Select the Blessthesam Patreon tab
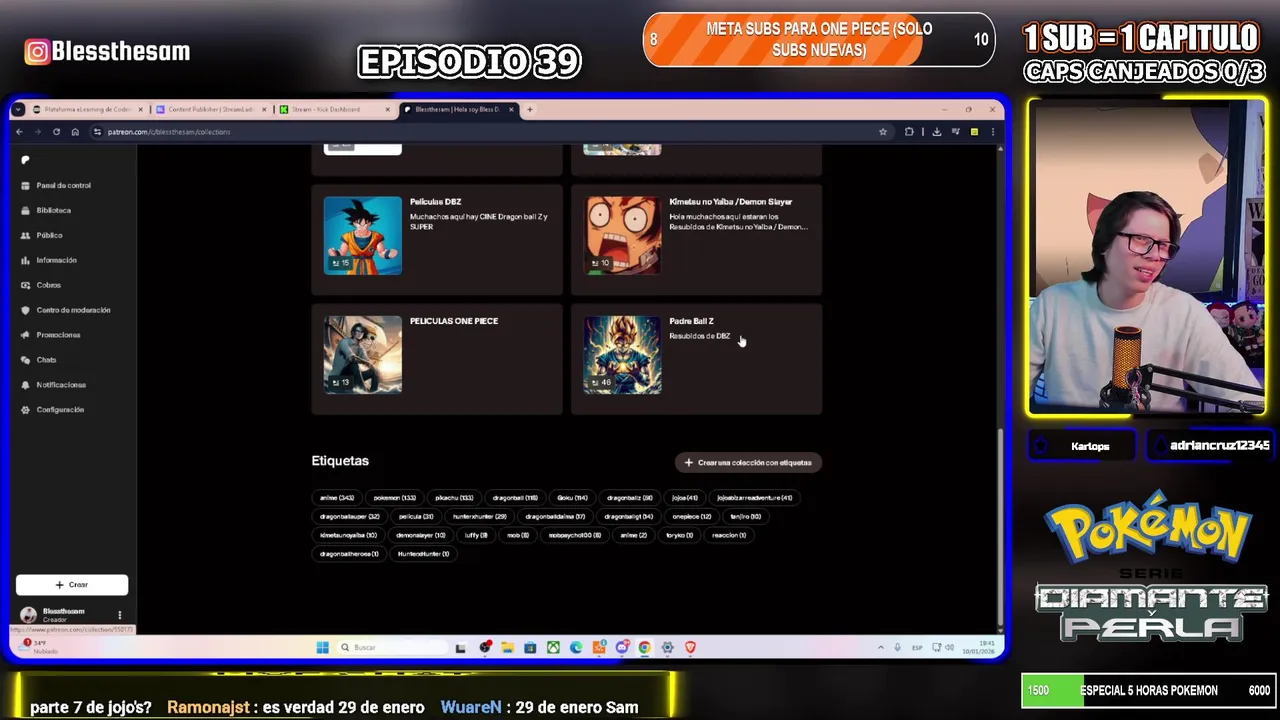 [458, 109]
